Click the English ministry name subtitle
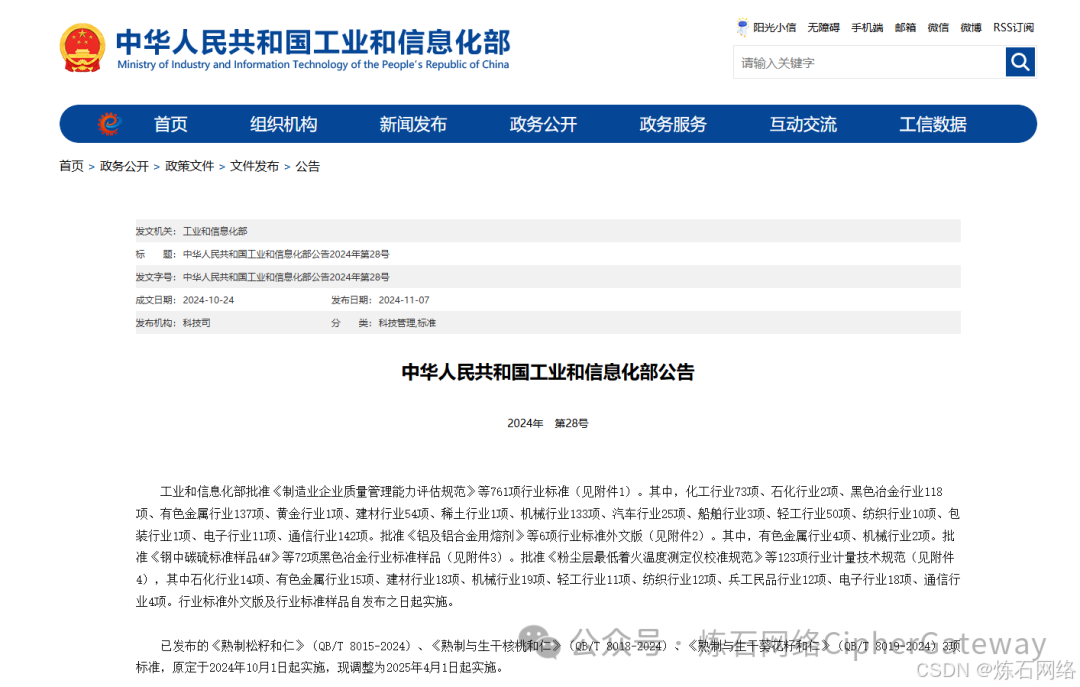This screenshot has width=1080, height=687. pos(313,65)
